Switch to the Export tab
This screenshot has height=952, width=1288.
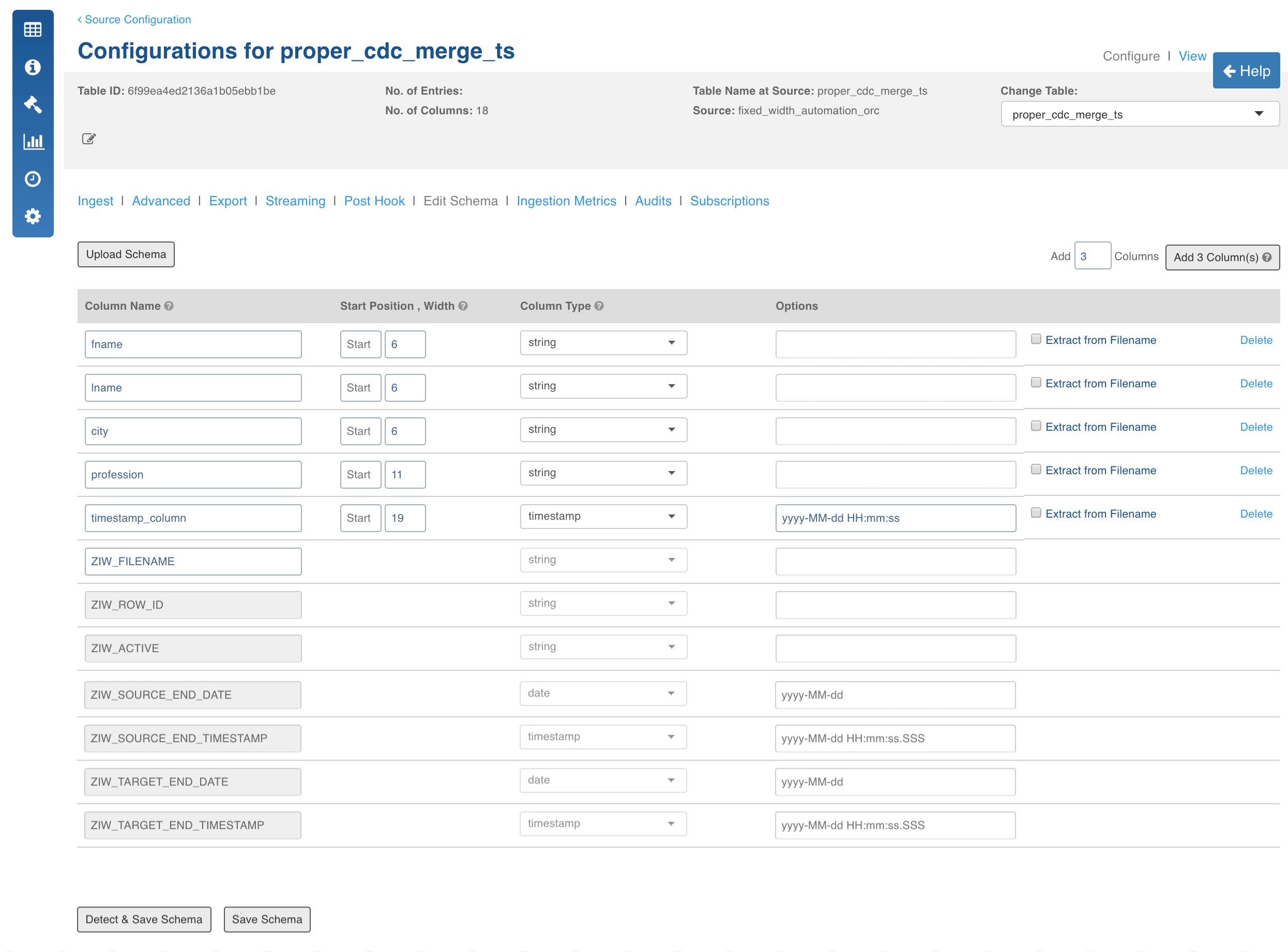[228, 201]
